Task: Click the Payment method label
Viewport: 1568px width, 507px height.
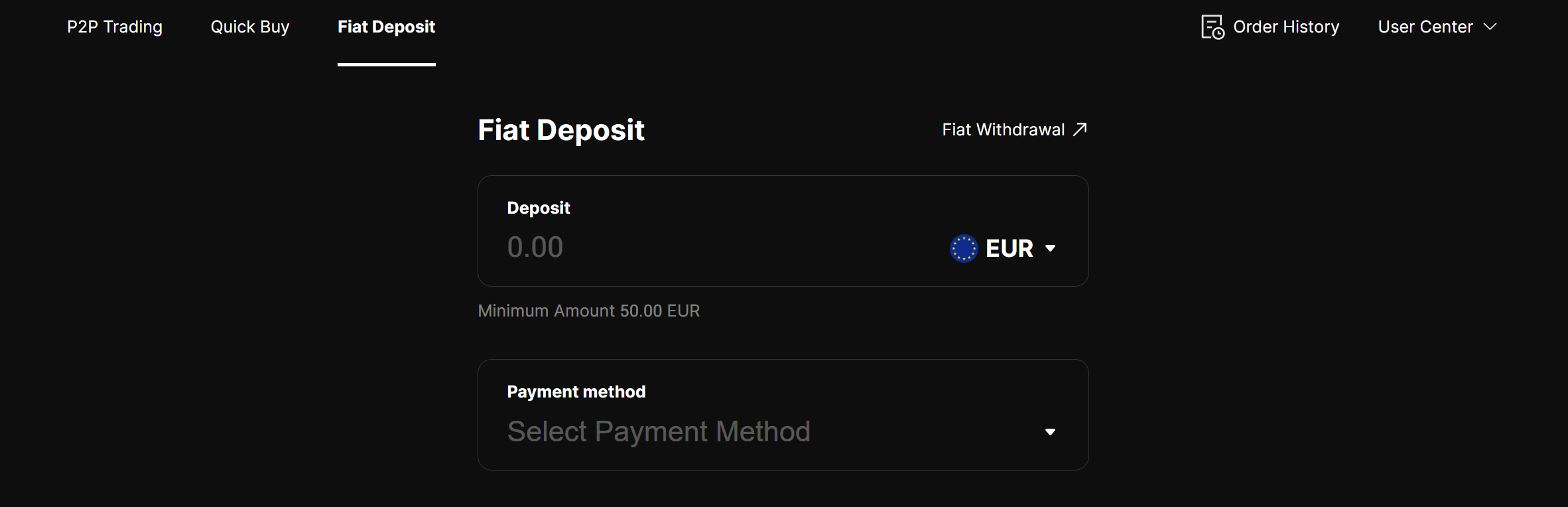Action: point(576,392)
